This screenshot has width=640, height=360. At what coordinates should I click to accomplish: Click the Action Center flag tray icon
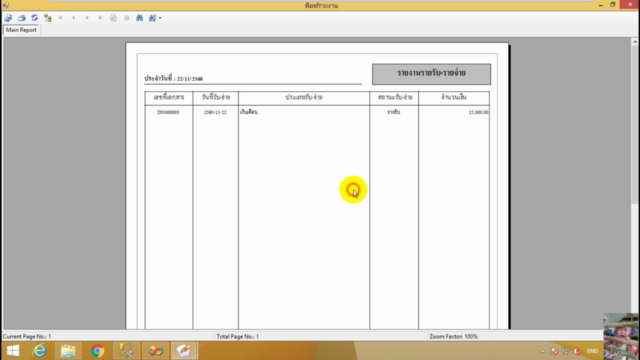click(554, 351)
